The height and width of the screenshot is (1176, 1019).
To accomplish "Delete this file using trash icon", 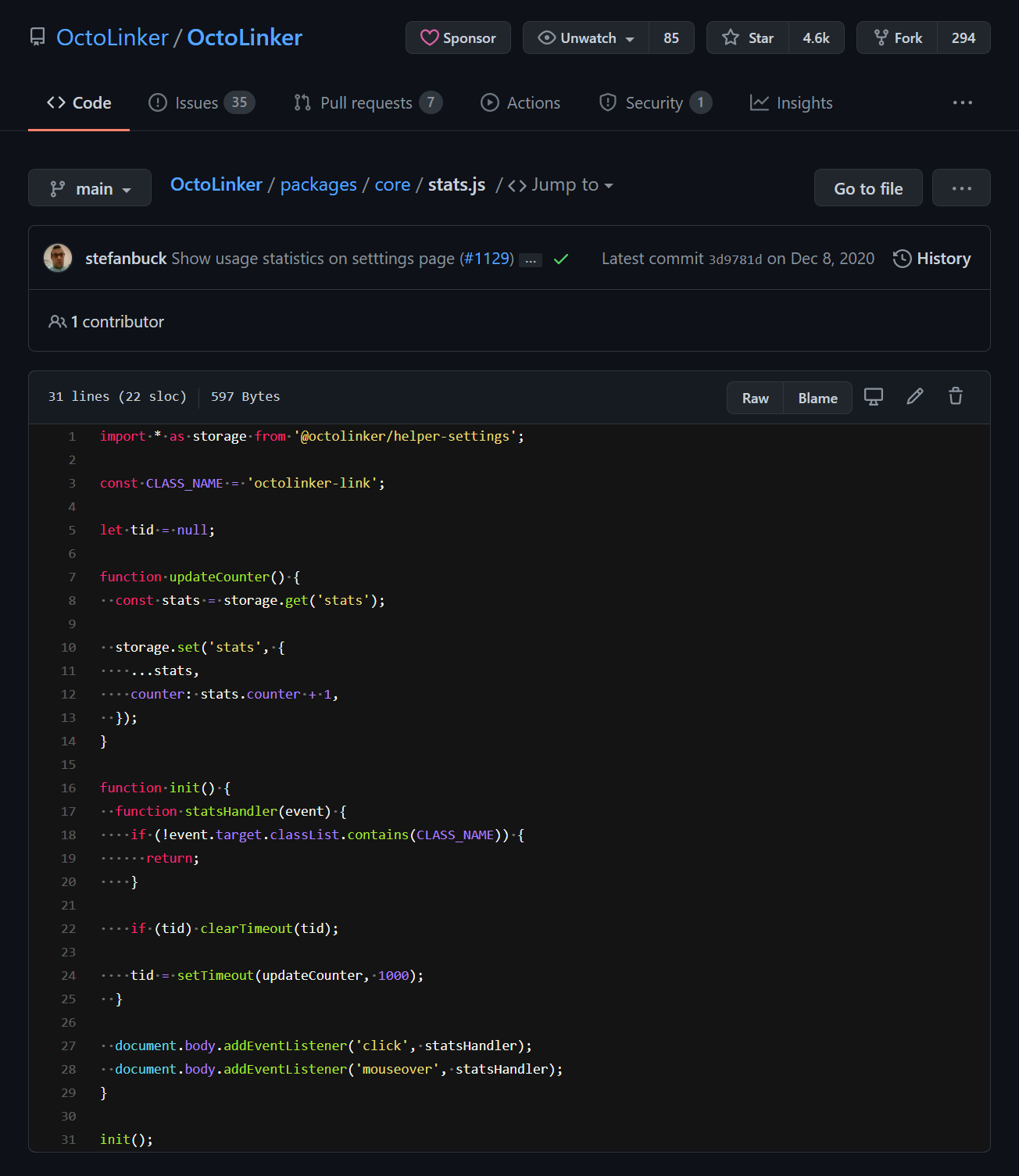I will 956,397.
